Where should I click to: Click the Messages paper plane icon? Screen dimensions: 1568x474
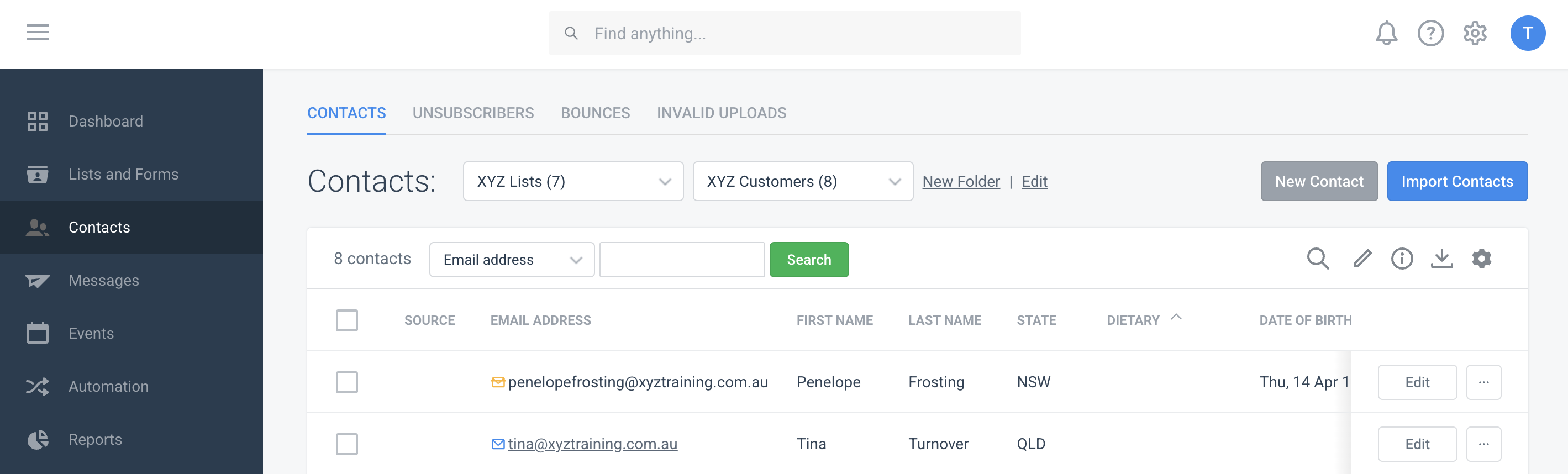point(37,281)
